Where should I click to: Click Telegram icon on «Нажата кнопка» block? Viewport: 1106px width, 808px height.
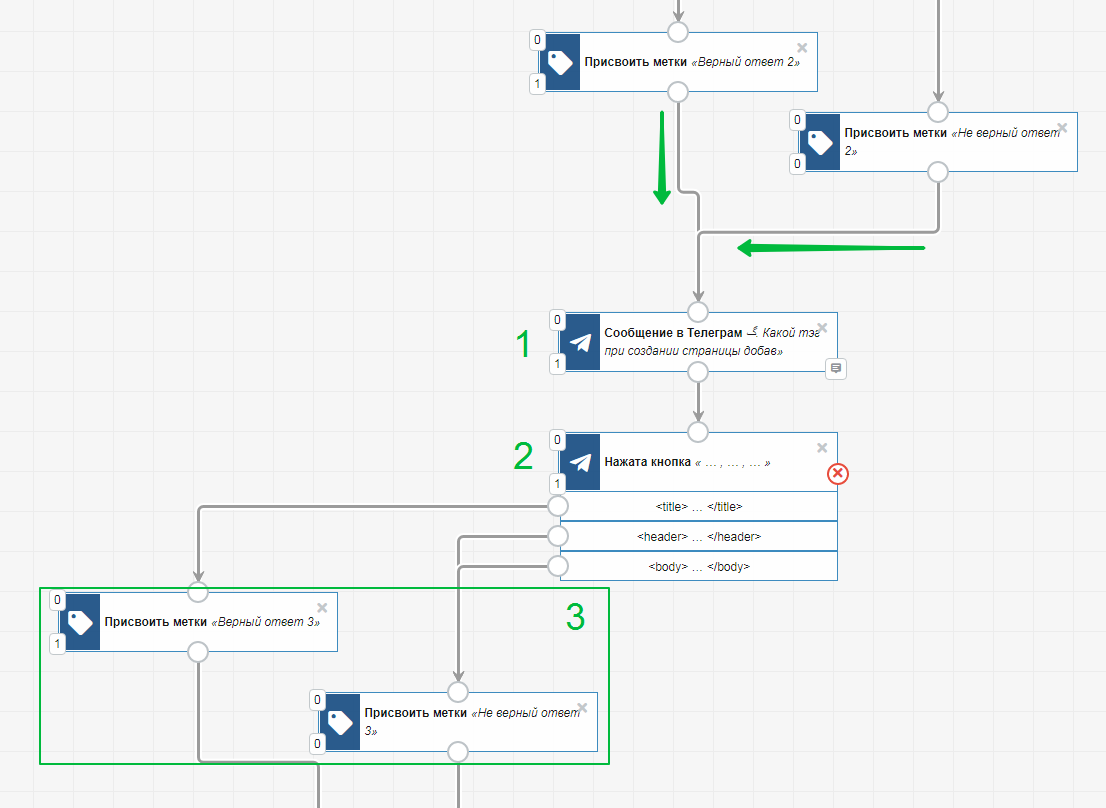[x=581, y=462]
